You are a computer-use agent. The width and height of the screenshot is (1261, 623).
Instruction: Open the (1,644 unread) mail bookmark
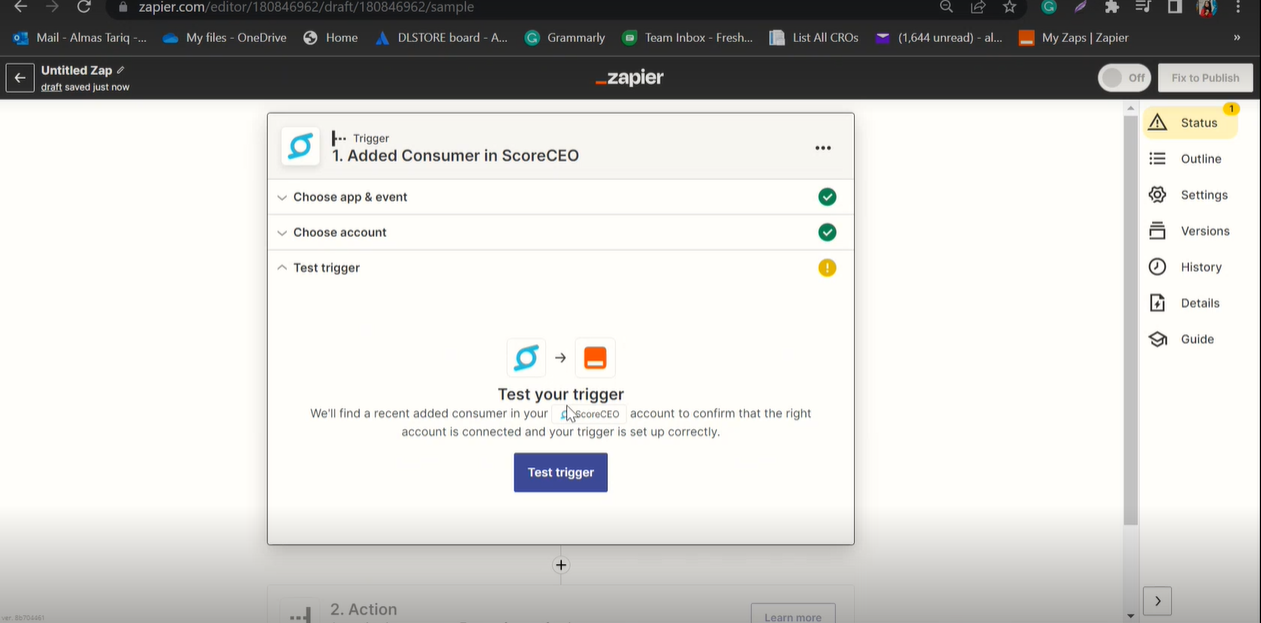click(x=938, y=37)
